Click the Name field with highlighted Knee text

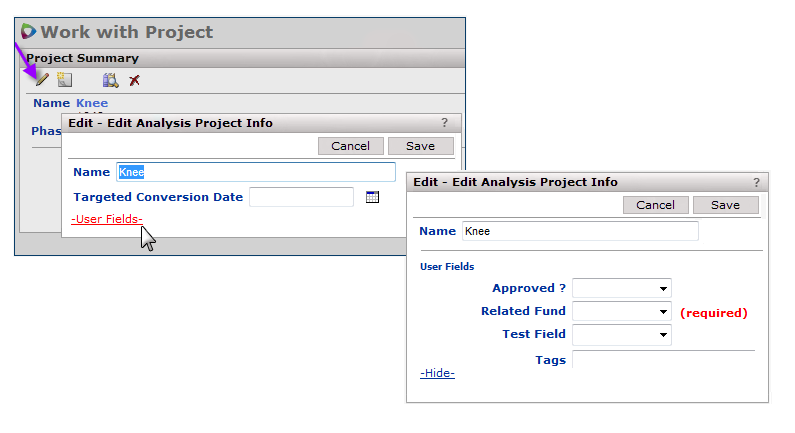tap(255, 172)
